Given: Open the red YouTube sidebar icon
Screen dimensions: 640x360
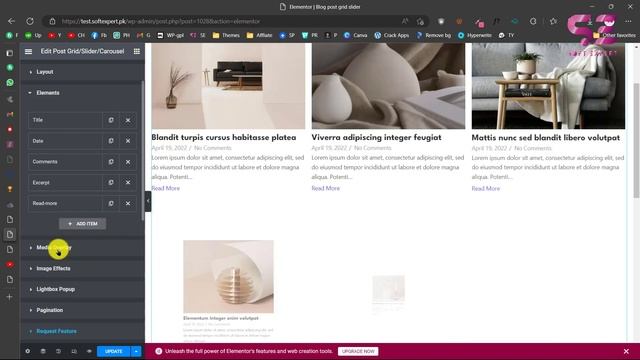Looking at the screenshot, I should tap(10, 264).
